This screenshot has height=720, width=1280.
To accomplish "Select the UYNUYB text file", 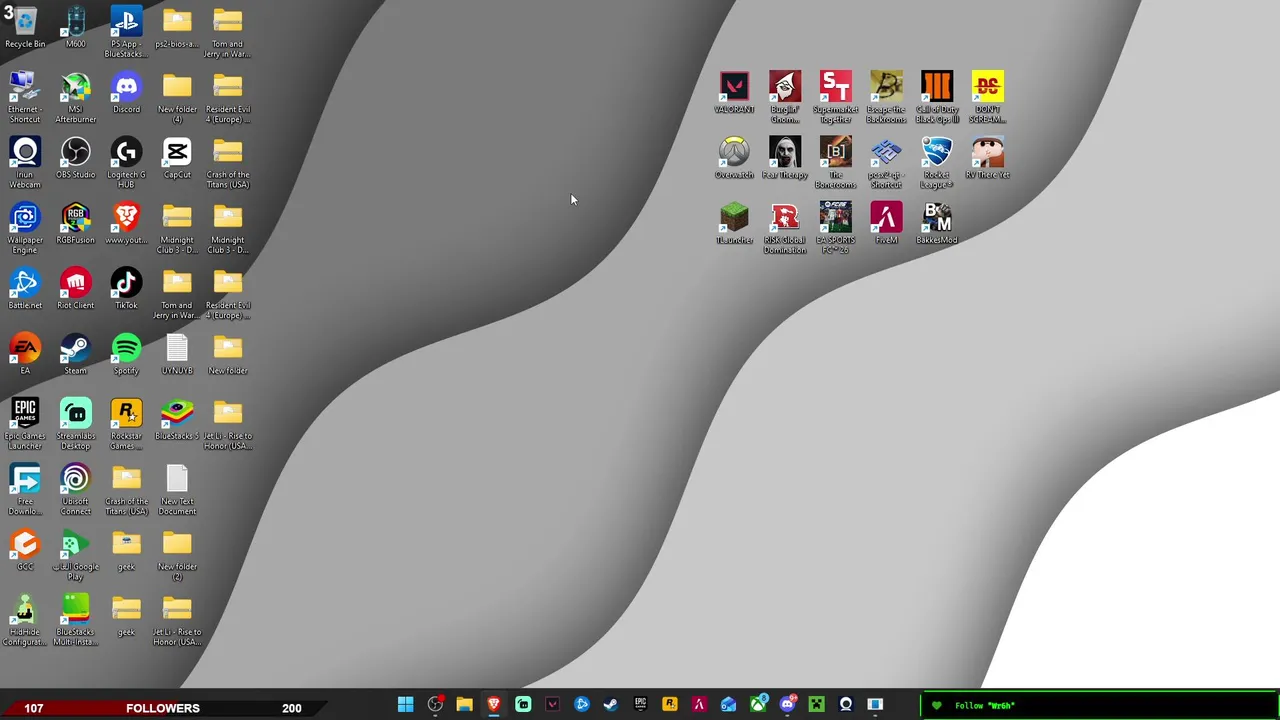I will point(177,354).
